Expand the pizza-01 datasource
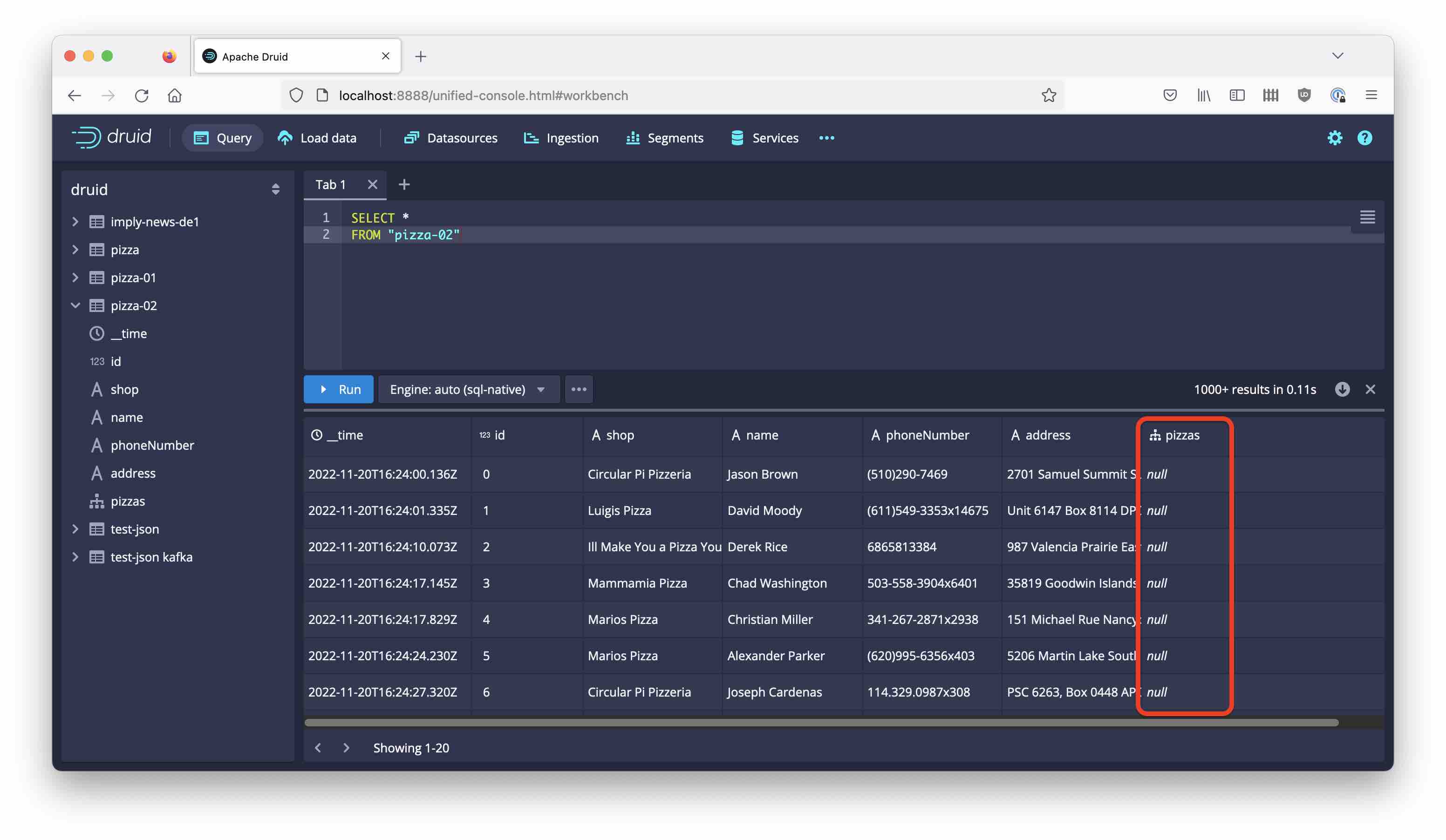 [76, 277]
